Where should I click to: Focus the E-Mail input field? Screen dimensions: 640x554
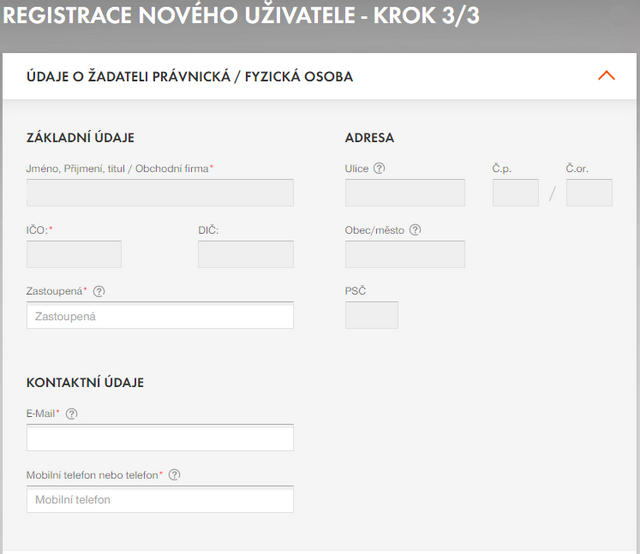point(160,438)
